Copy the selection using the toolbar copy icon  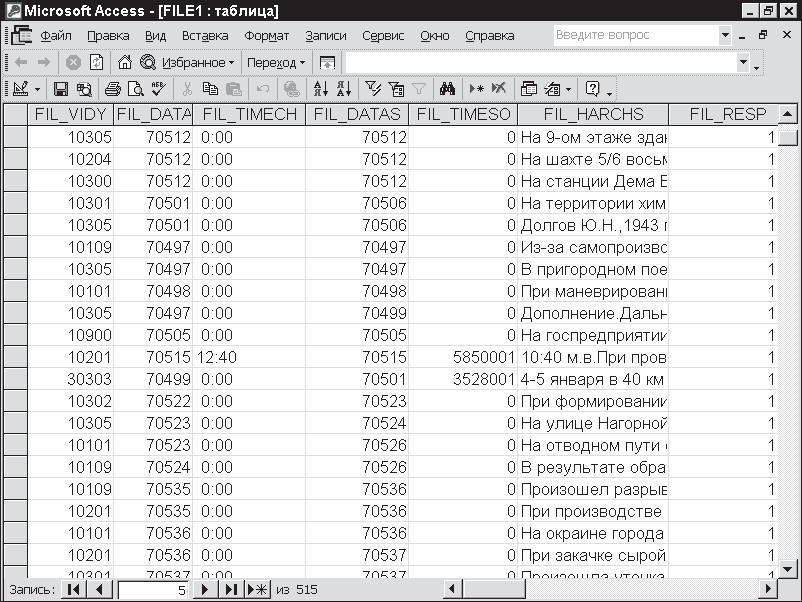pos(210,88)
